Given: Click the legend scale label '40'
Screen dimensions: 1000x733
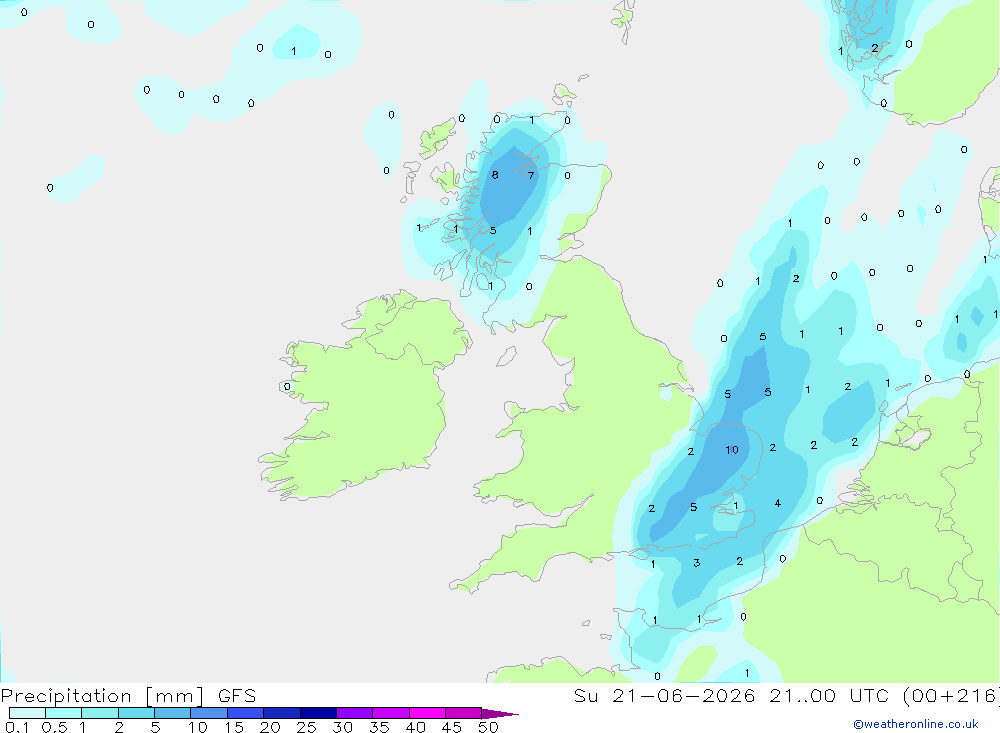Looking at the screenshot, I should tap(415, 727).
